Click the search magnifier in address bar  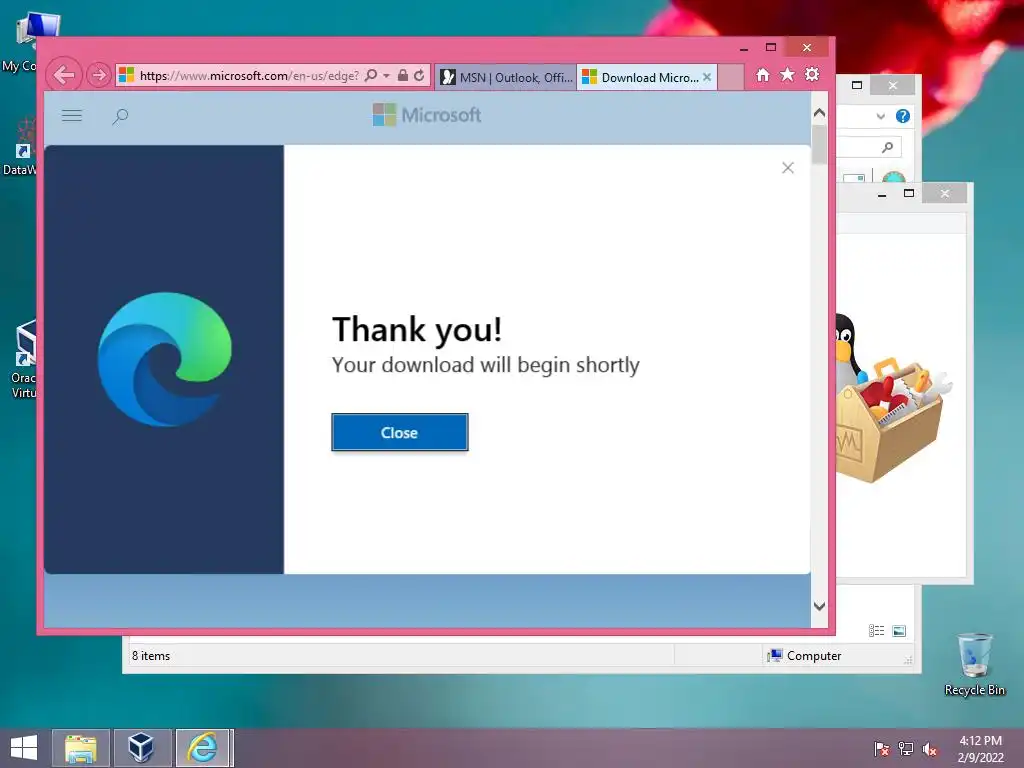[x=371, y=75]
